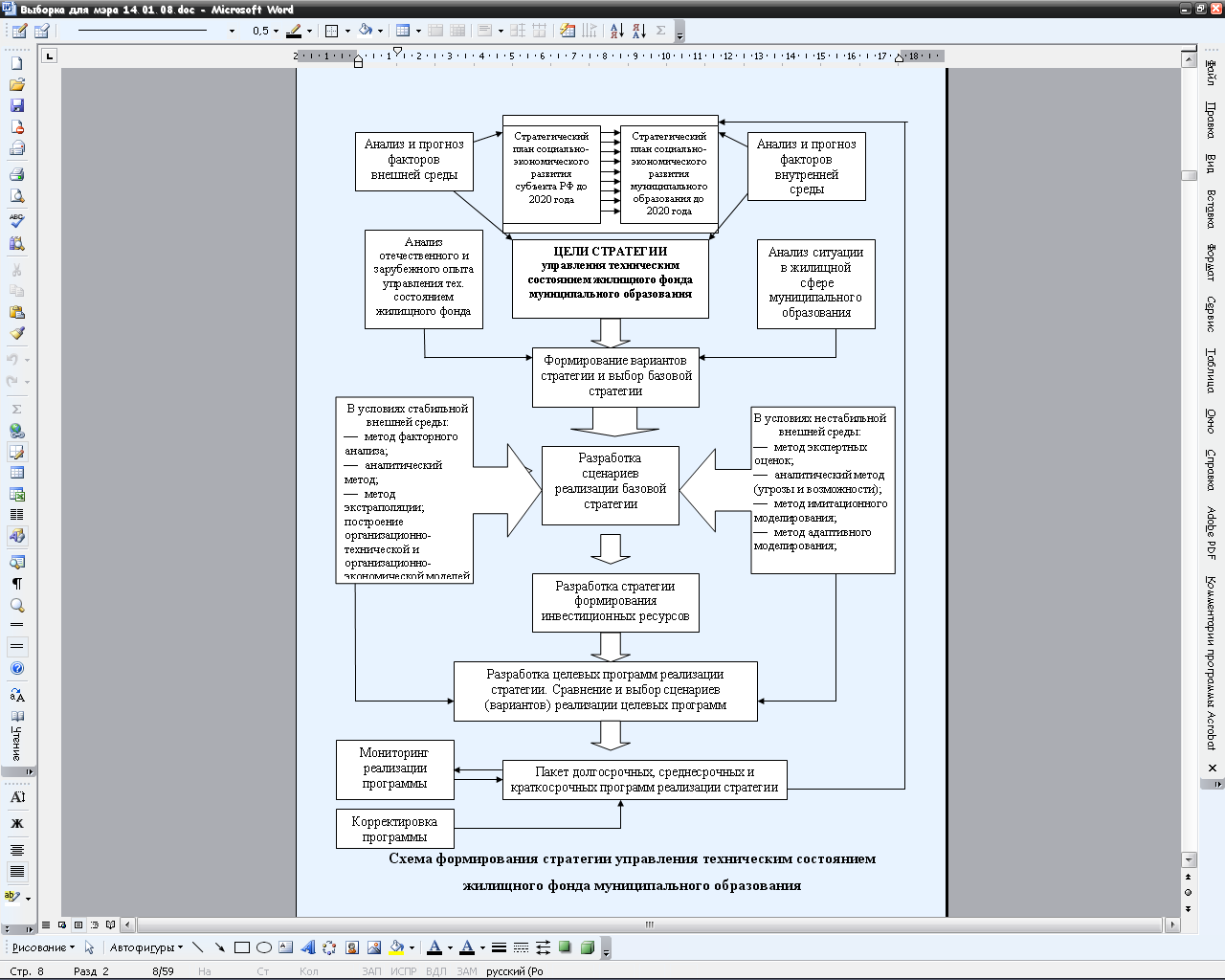Click the Sort Ascending icon
Viewport: 1225px width, 980px height.
(616, 31)
